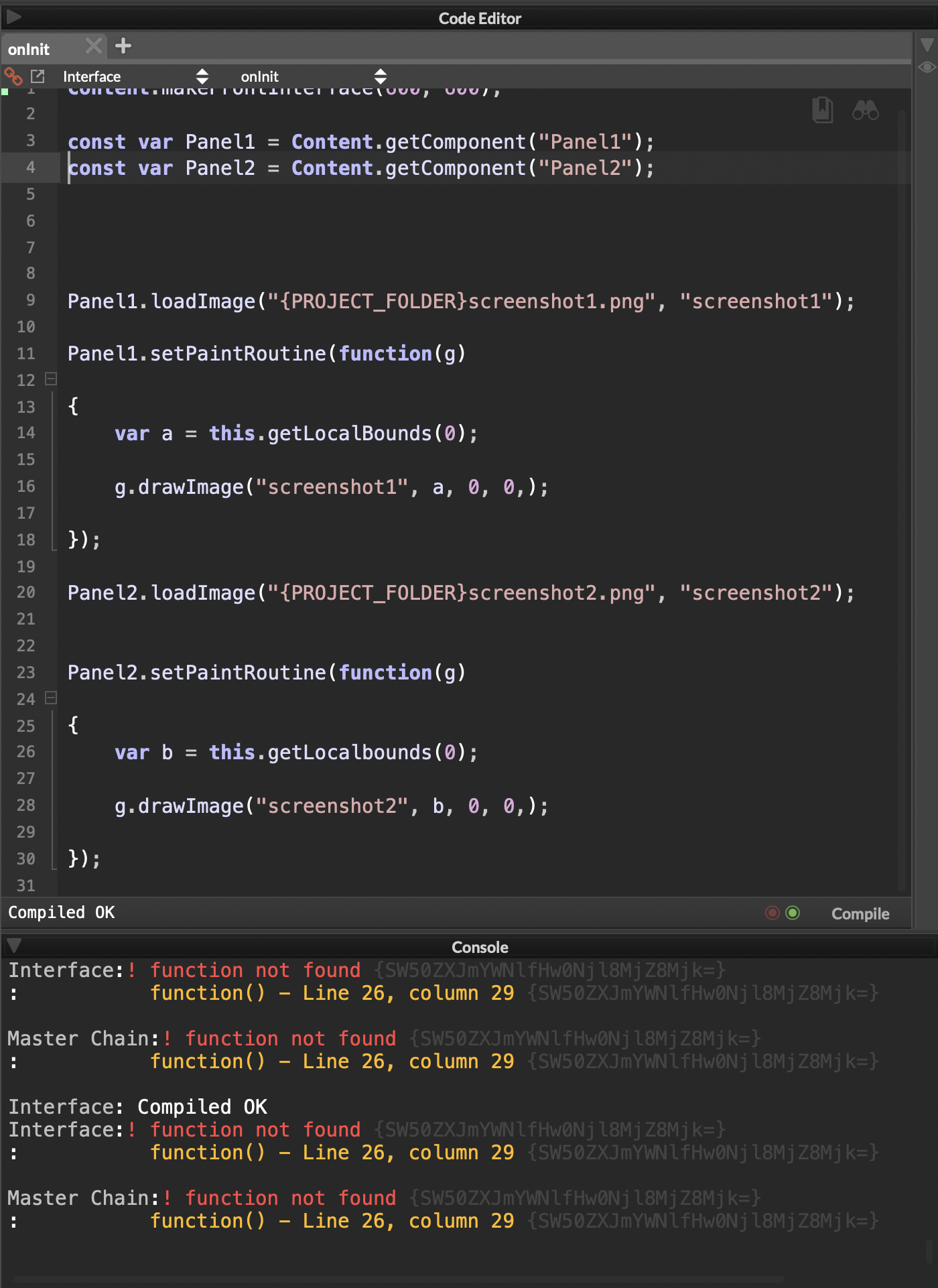This screenshot has height=1288, width=938.
Task: Click the Panel1.loadImage line of code
Action: tap(461, 302)
